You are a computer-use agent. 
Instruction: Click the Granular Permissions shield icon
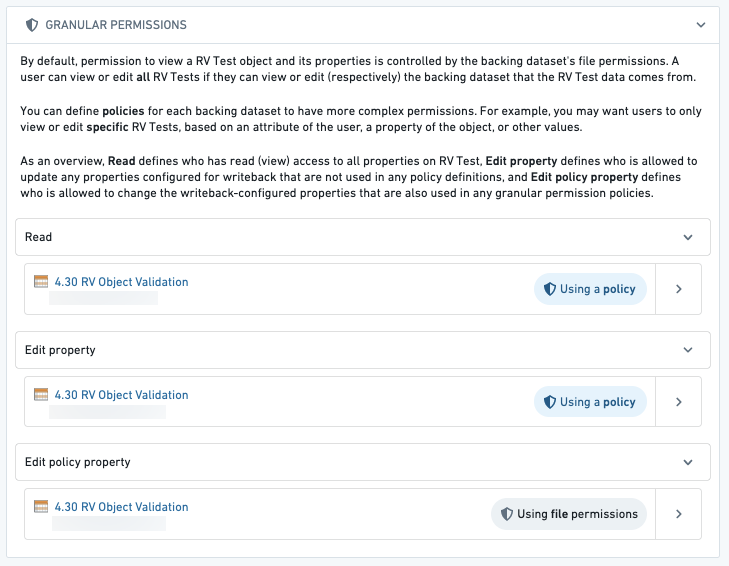click(32, 25)
